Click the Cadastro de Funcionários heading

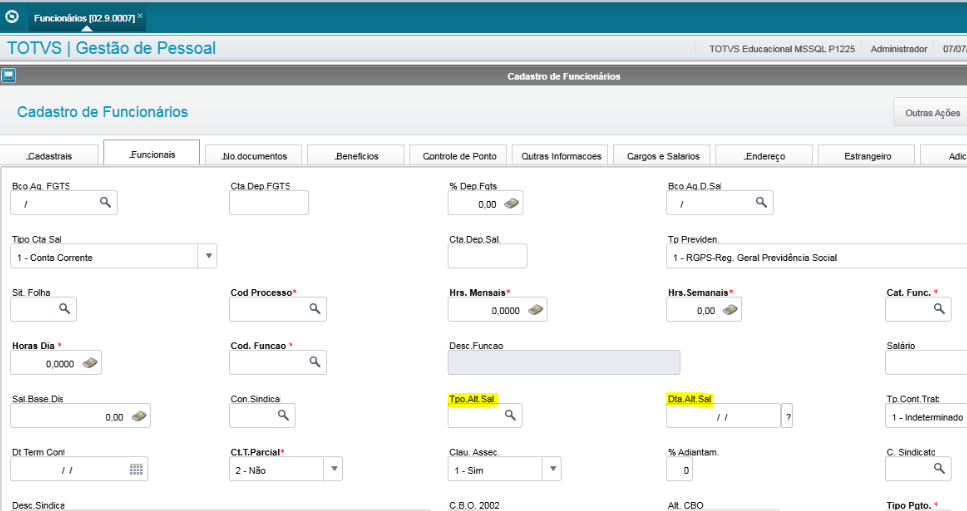(x=102, y=112)
